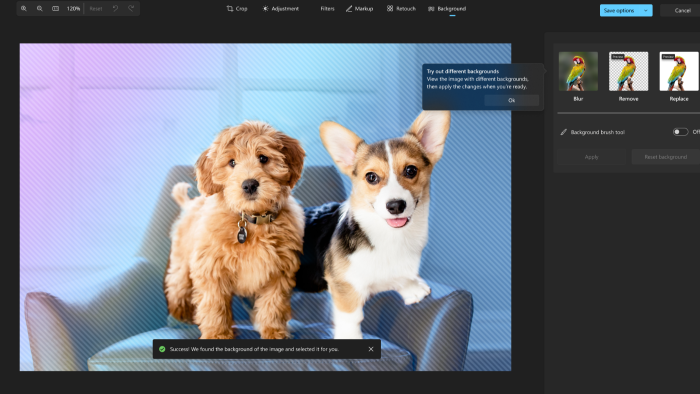The image size is (700, 394).
Task: Expand the Save options dropdown arrow
Action: pos(646,10)
